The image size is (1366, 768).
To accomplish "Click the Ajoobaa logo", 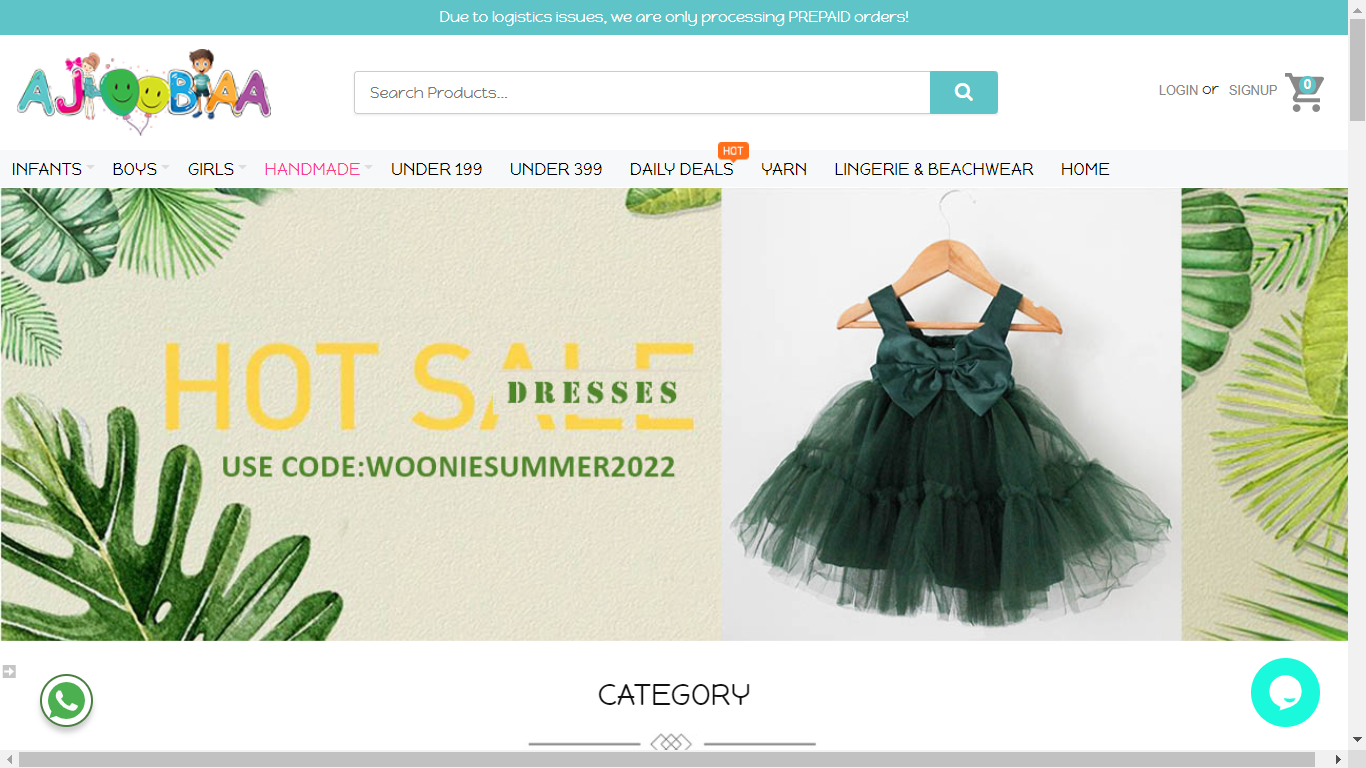I will [x=144, y=92].
